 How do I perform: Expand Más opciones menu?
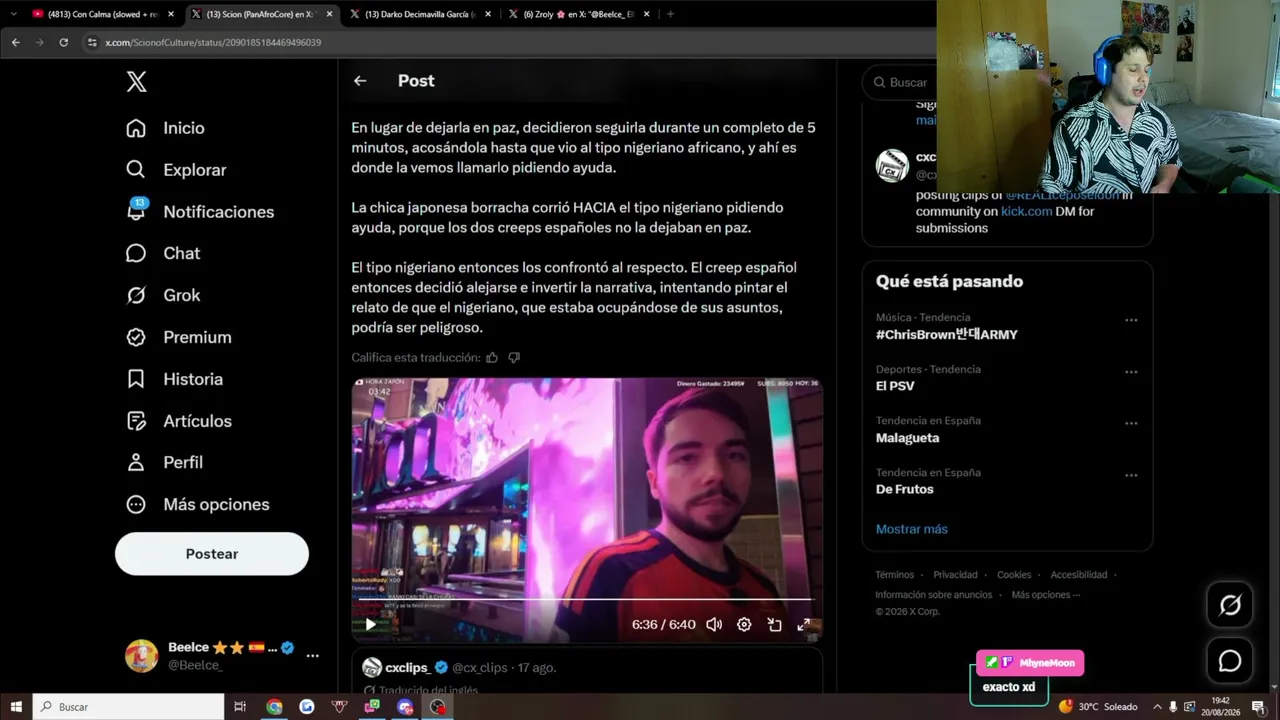pyautogui.click(x=198, y=504)
